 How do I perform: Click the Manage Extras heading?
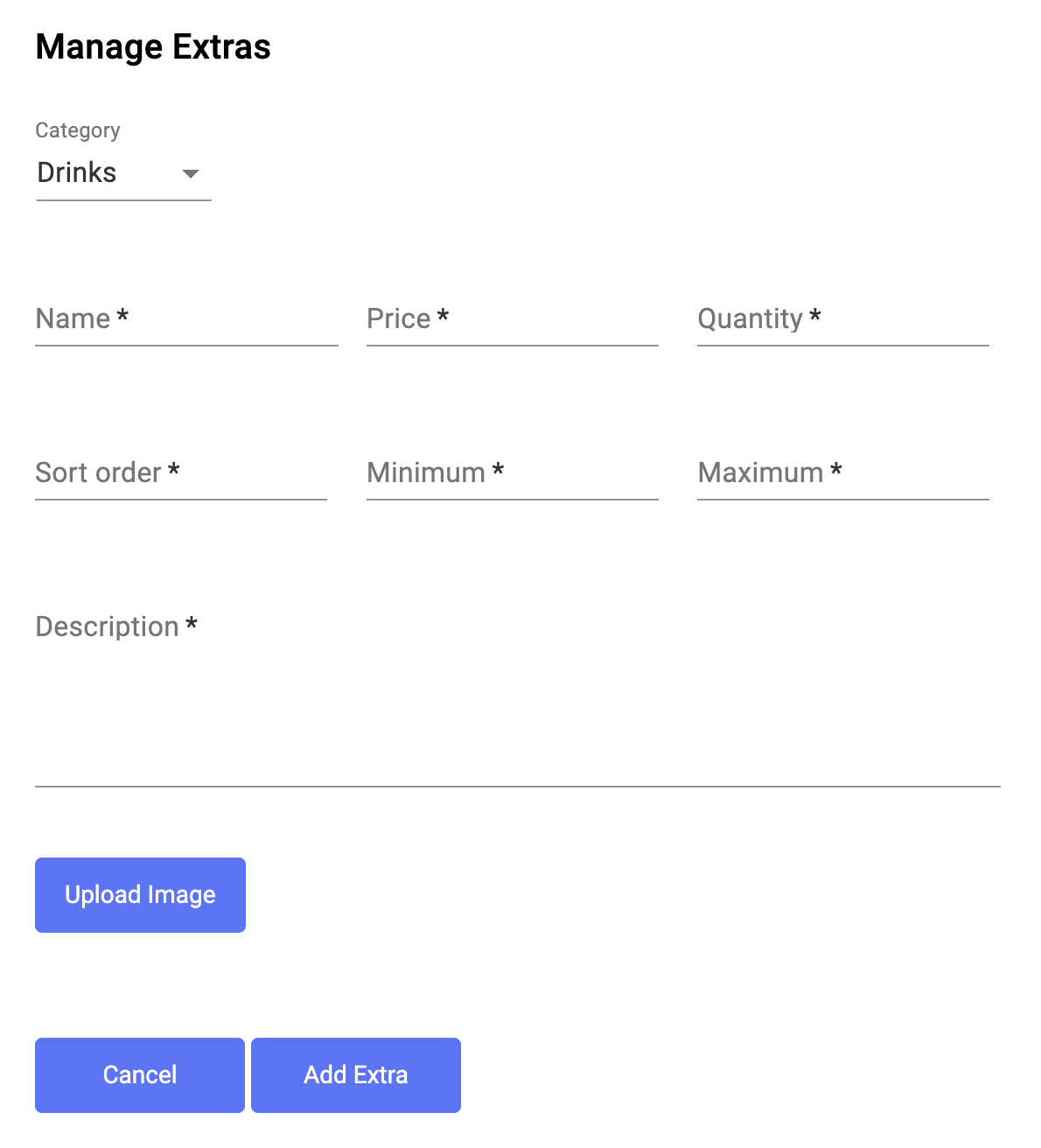(153, 47)
